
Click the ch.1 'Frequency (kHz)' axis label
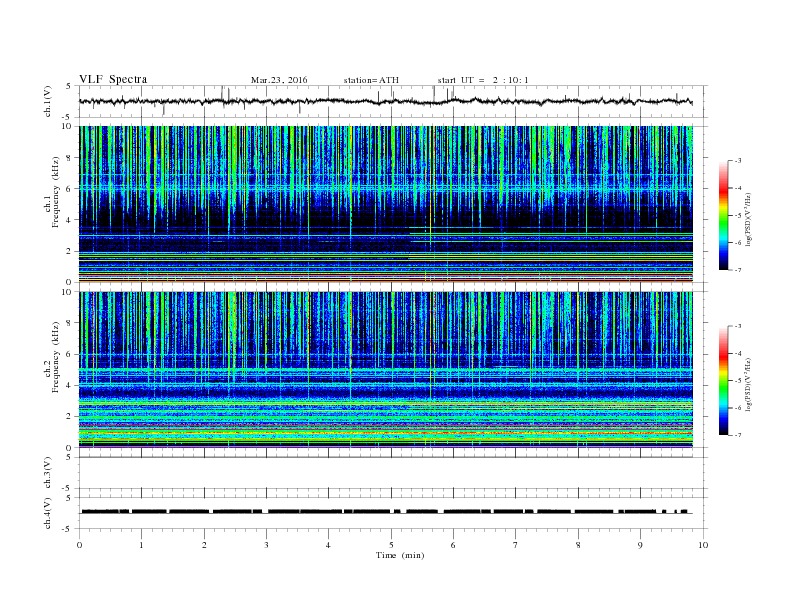pos(56,192)
